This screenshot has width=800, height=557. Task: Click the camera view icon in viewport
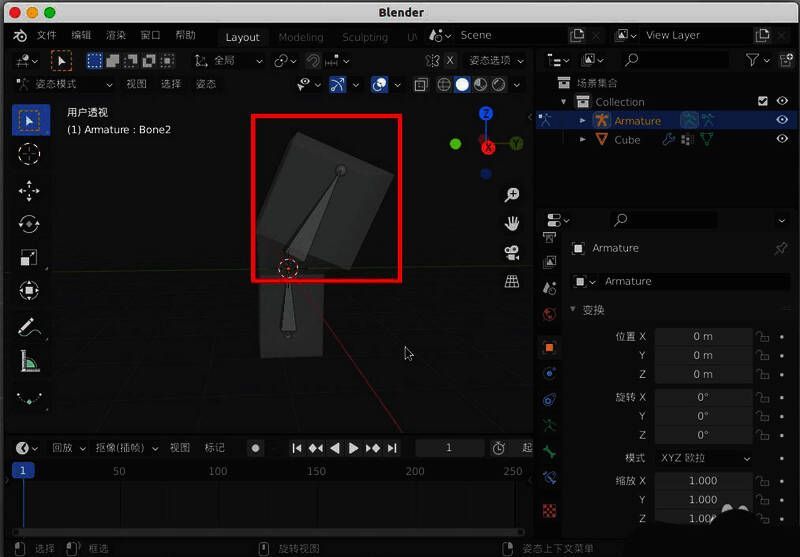pos(512,251)
